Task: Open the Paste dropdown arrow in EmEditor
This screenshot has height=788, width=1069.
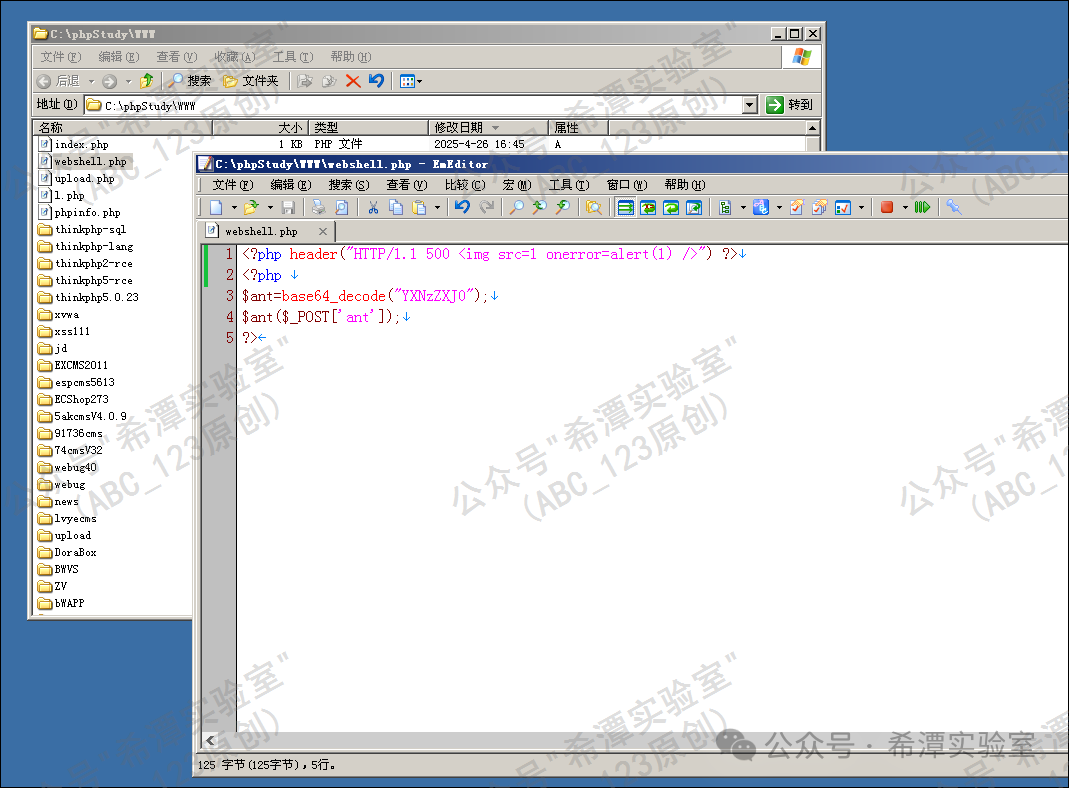Action: point(437,207)
